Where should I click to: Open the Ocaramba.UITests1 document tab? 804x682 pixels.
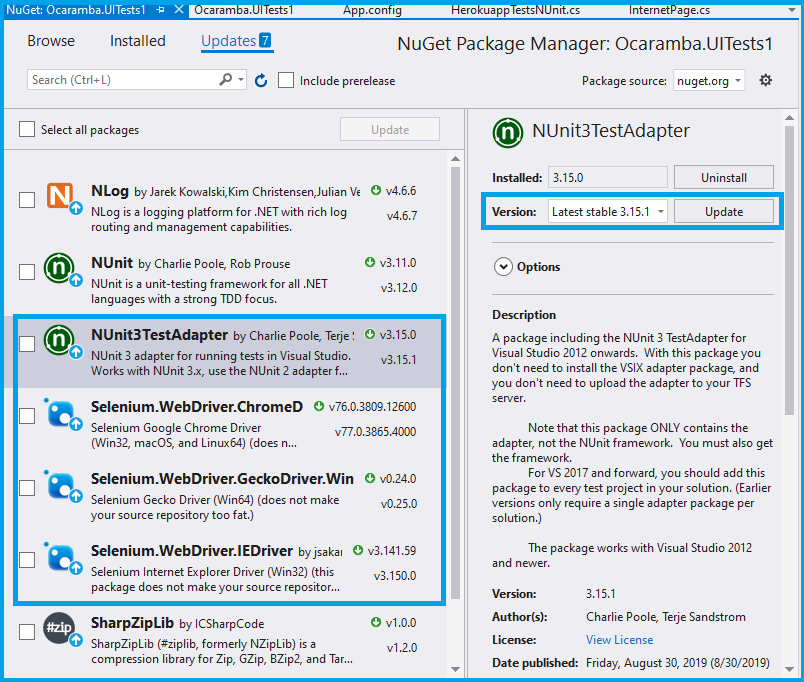(244, 10)
